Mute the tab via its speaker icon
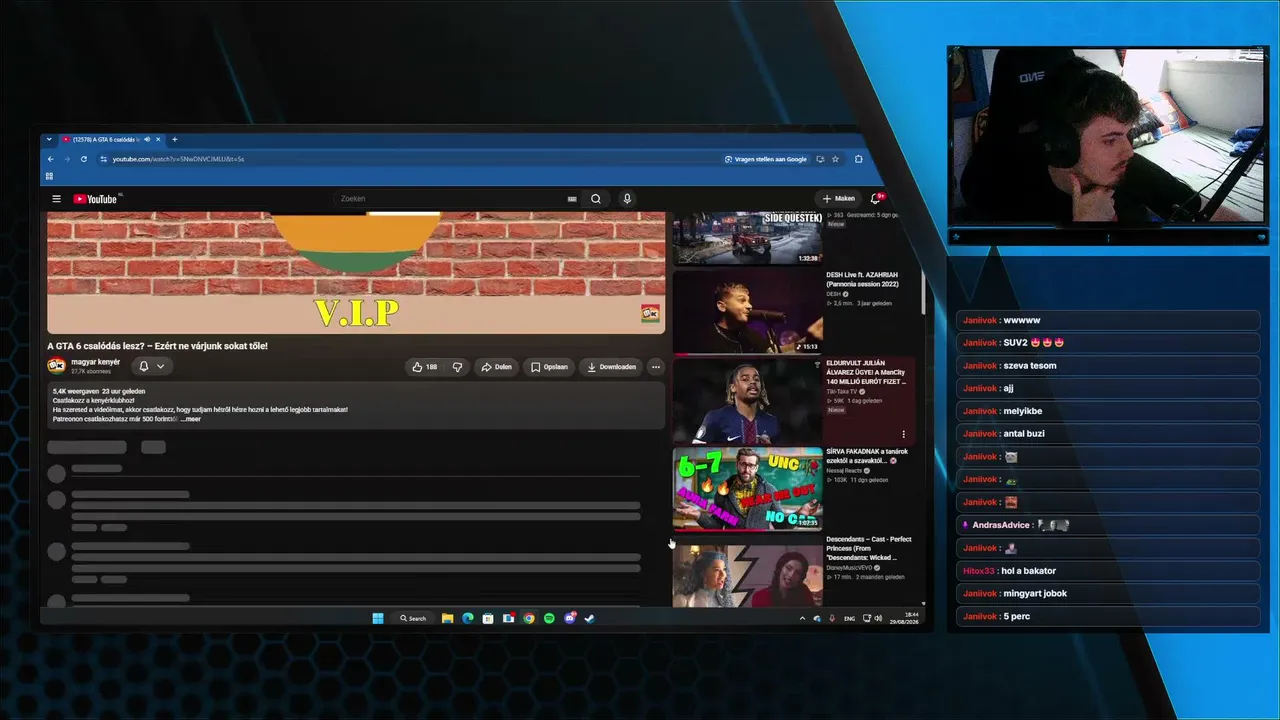 [147, 139]
